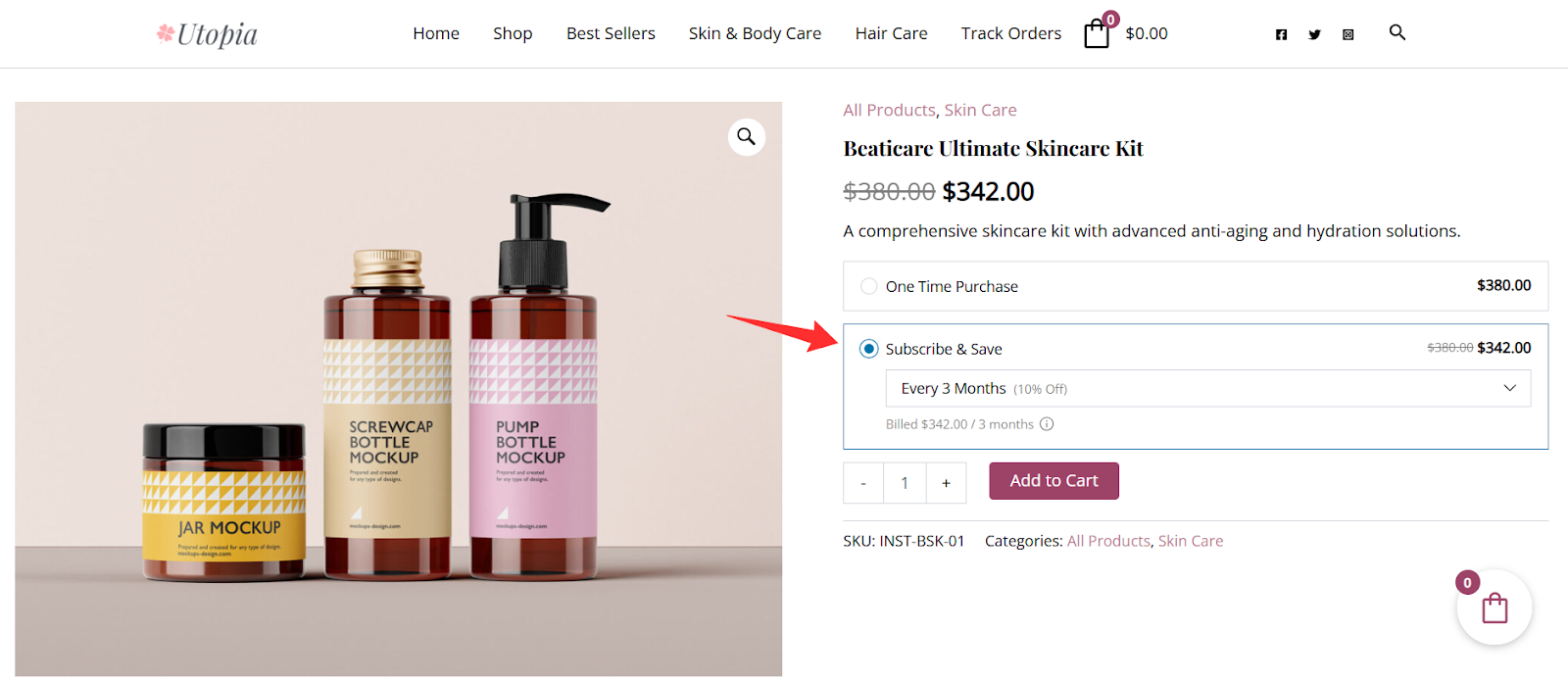Open the Twitter social icon

click(1312, 33)
